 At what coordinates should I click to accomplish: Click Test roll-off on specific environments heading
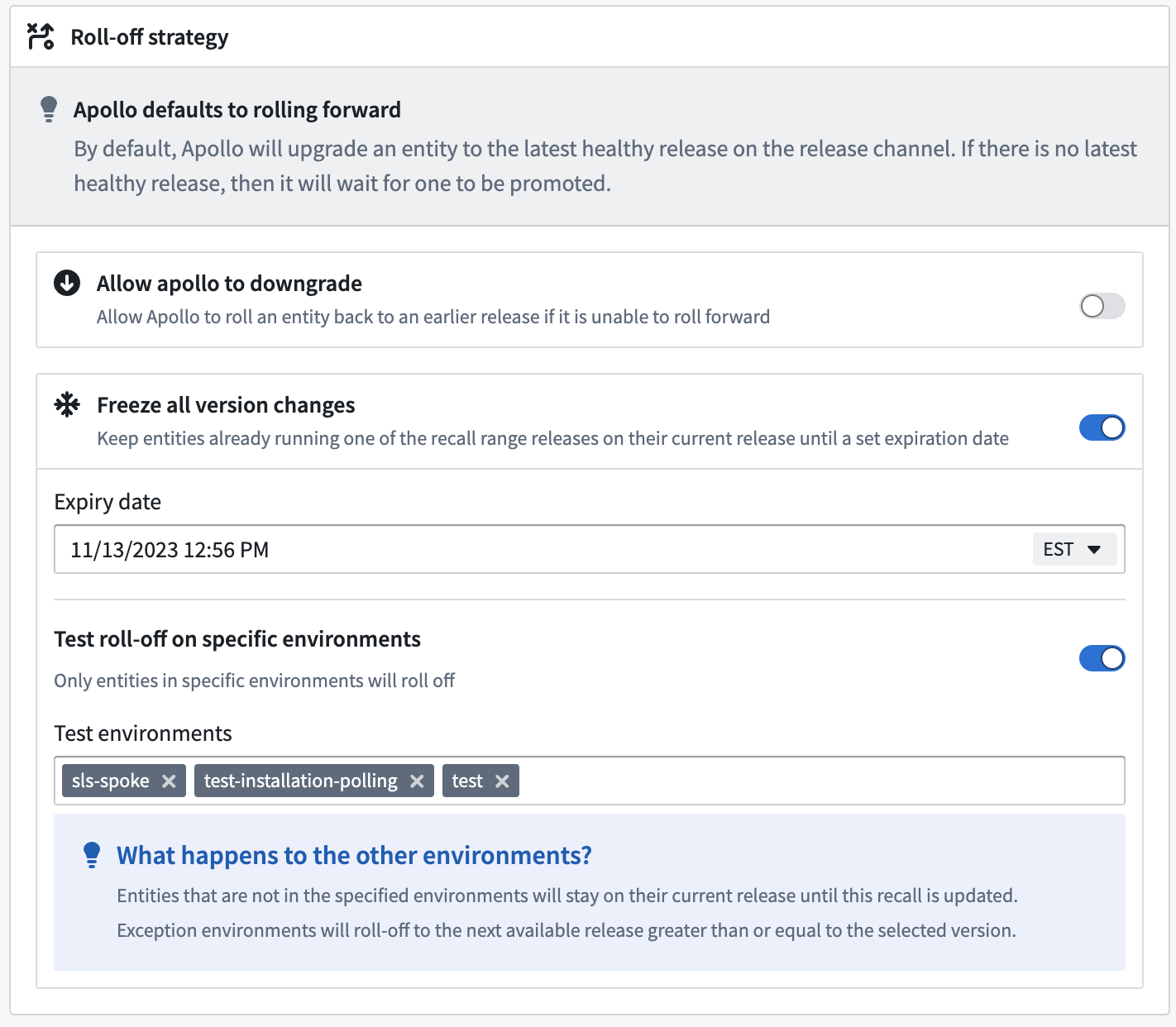point(237,639)
